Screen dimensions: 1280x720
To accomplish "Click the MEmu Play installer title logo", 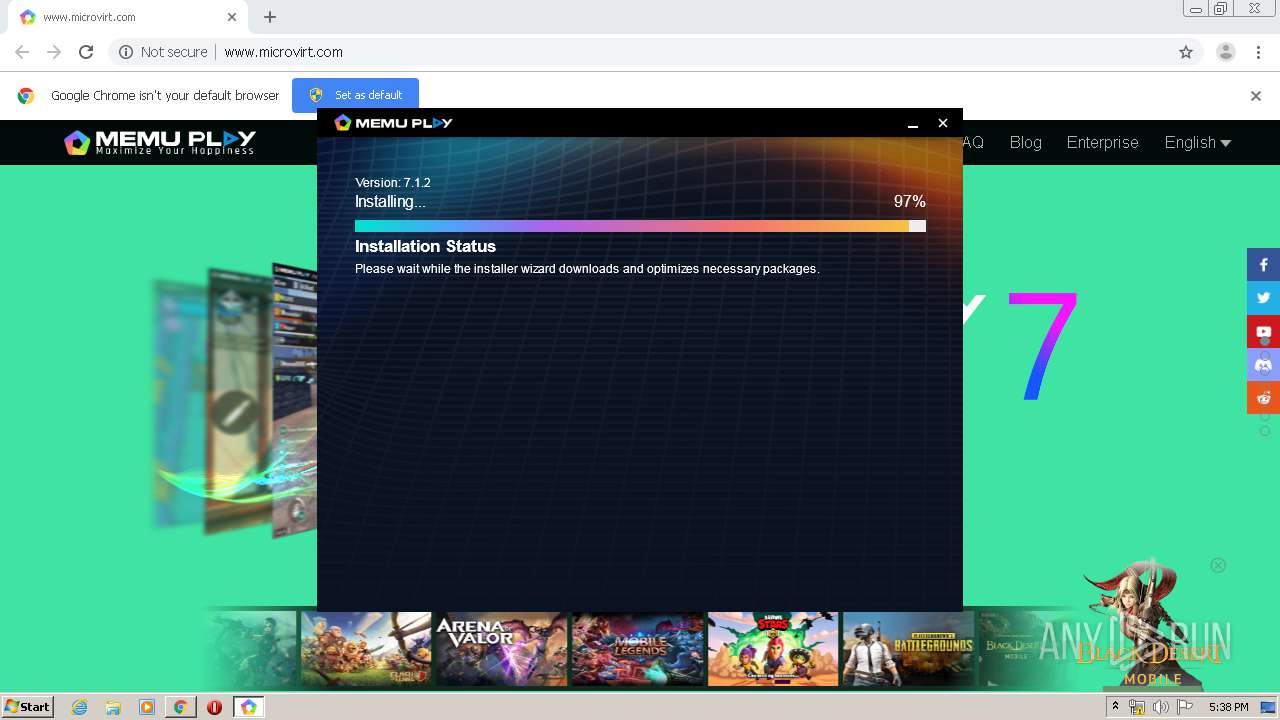I will [x=393, y=123].
